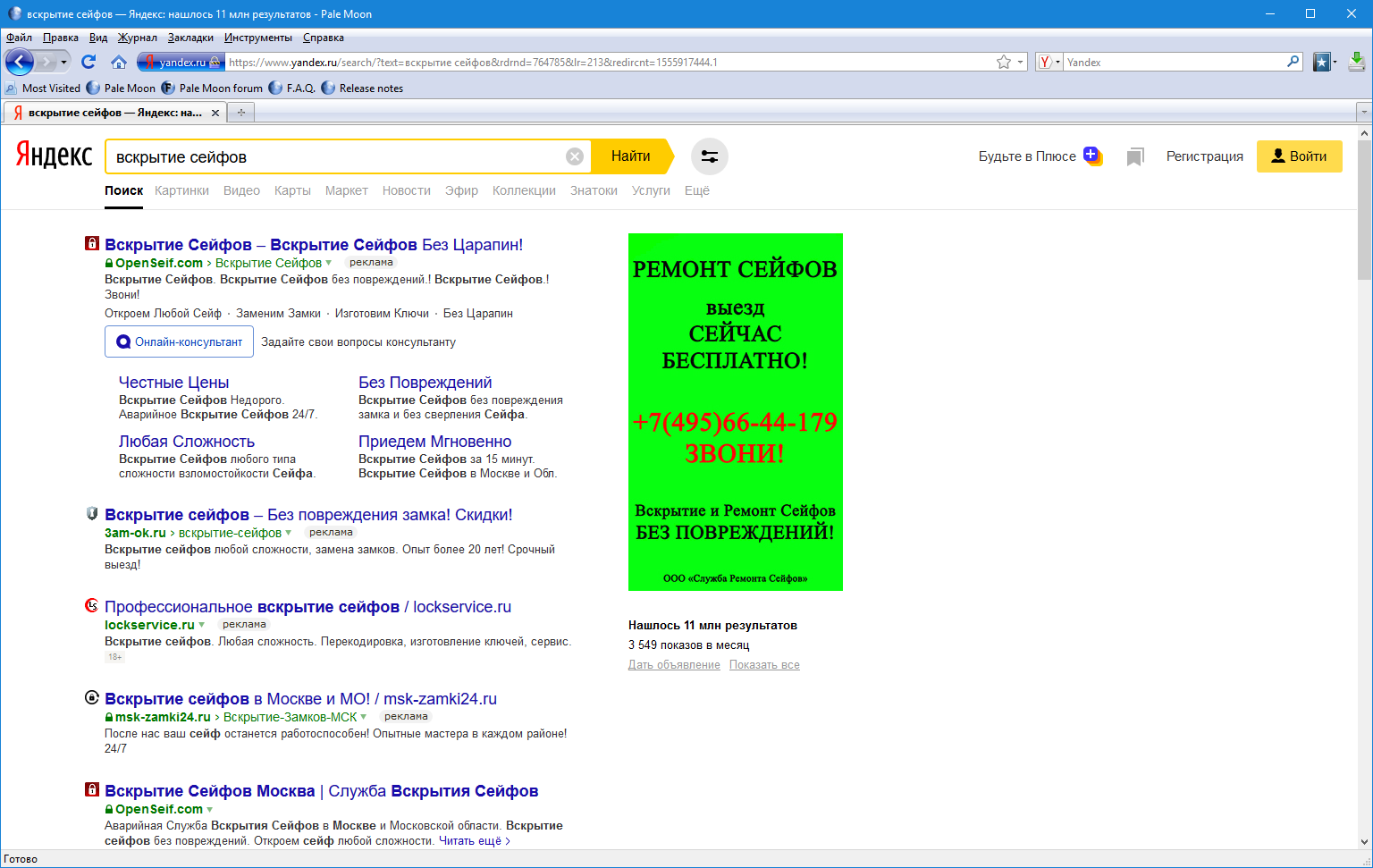
Task: Expand the back/forward history dropdown
Action: 63,63
